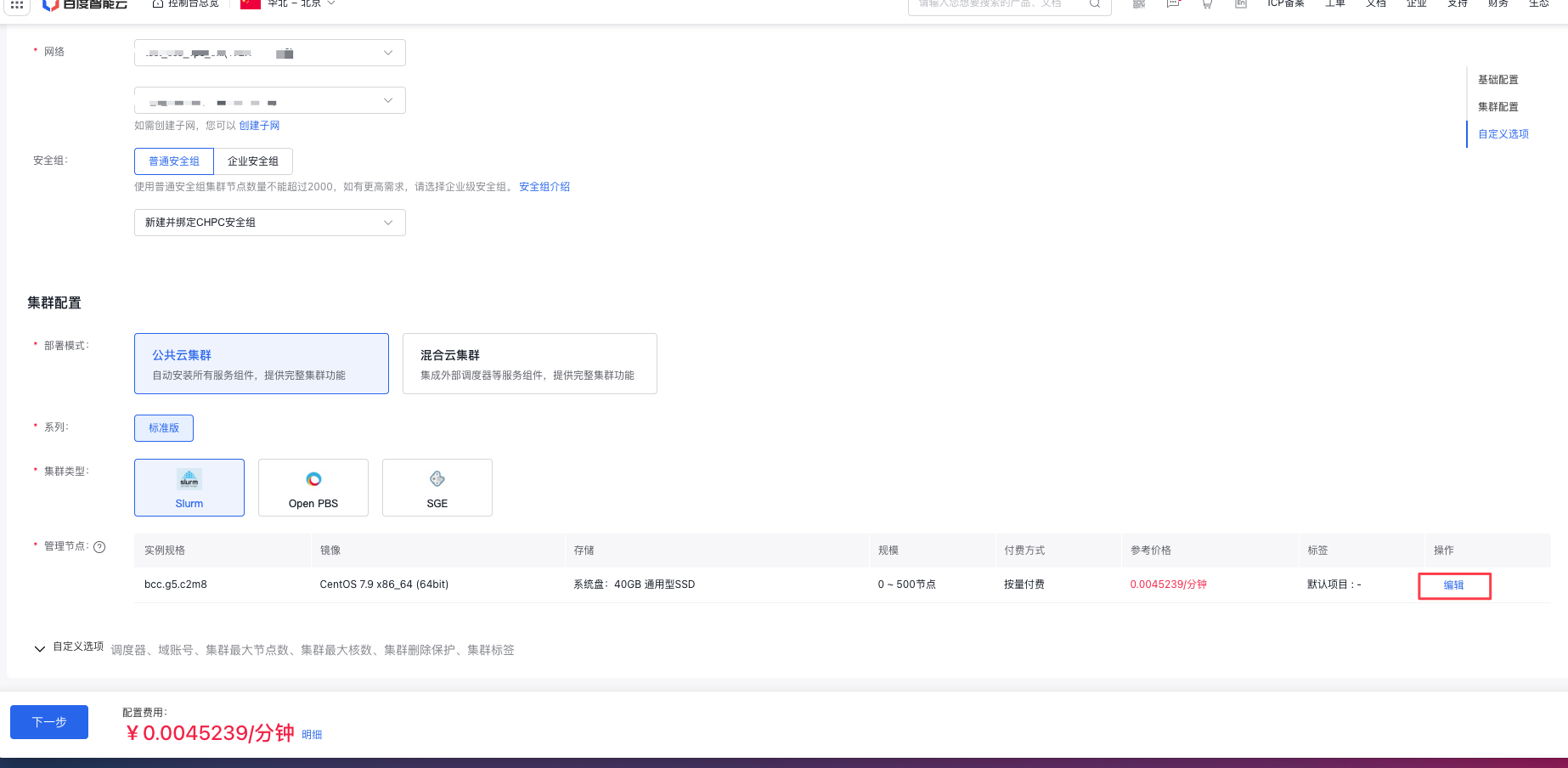Select SGE cluster type
The image size is (1568, 768).
click(x=437, y=488)
